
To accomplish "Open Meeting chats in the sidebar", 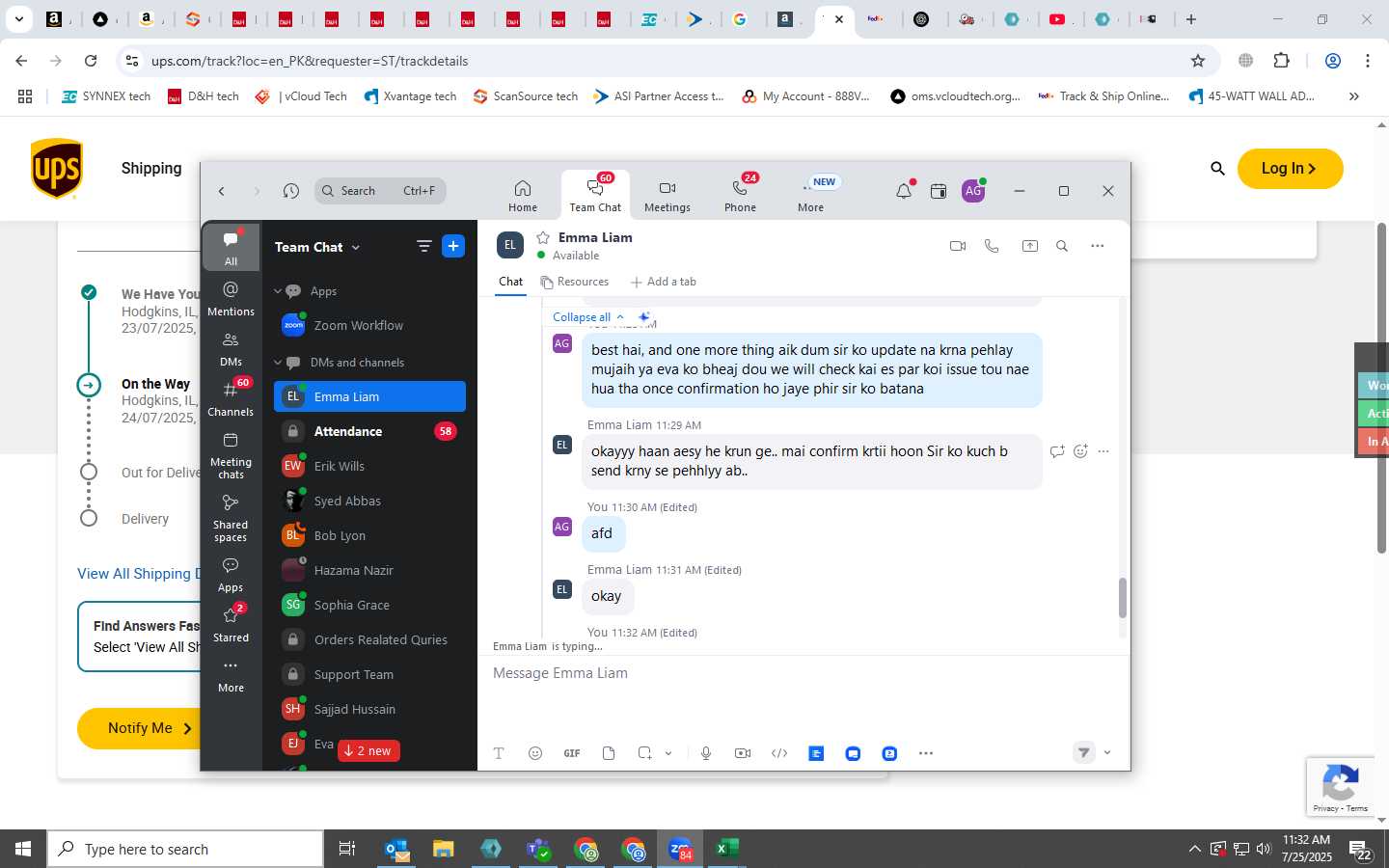I will (x=231, y=455).
